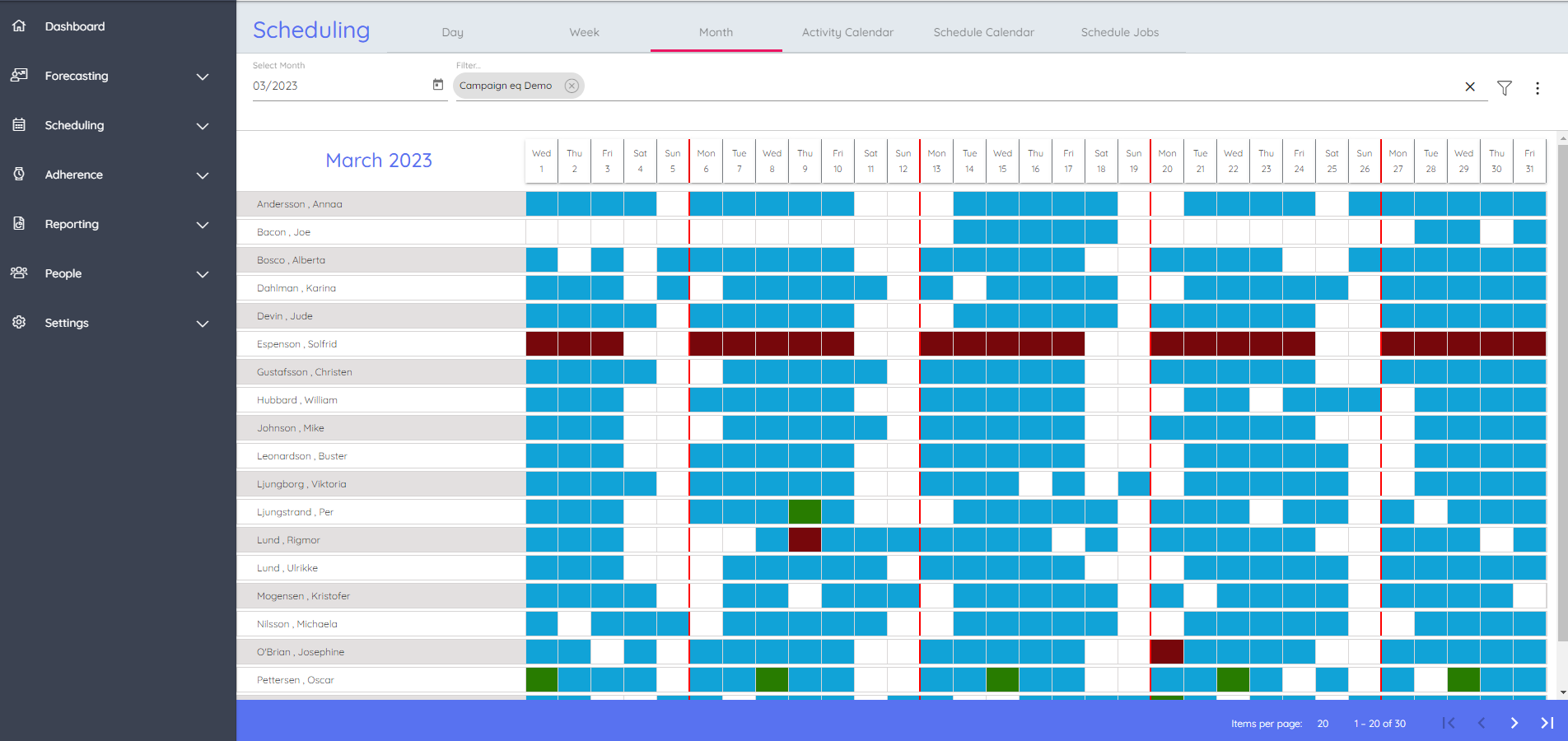
Task: Click the filter funnel icon
Action: coord(1504,87)
